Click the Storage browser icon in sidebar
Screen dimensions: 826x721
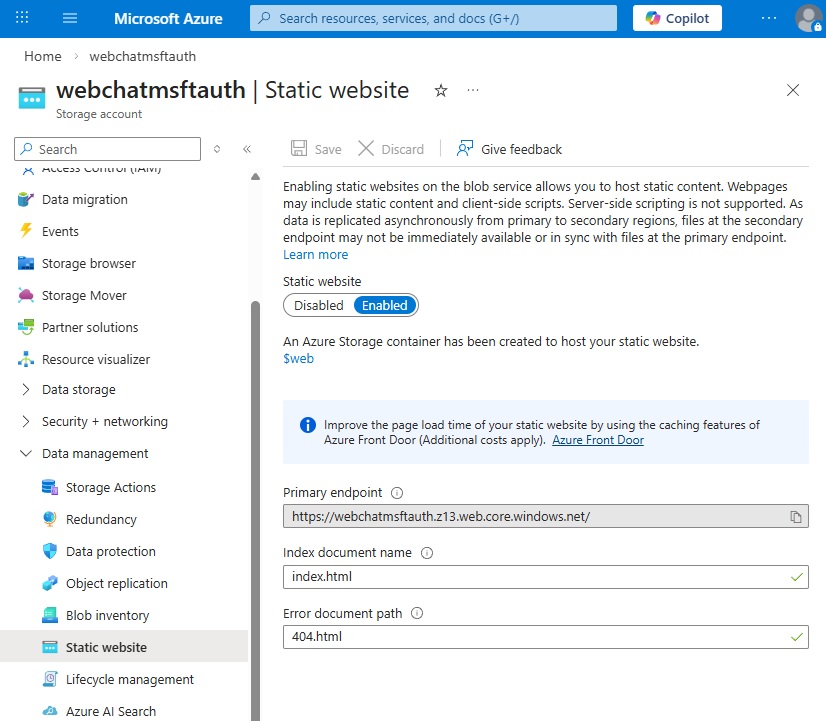tap(25, 264)
